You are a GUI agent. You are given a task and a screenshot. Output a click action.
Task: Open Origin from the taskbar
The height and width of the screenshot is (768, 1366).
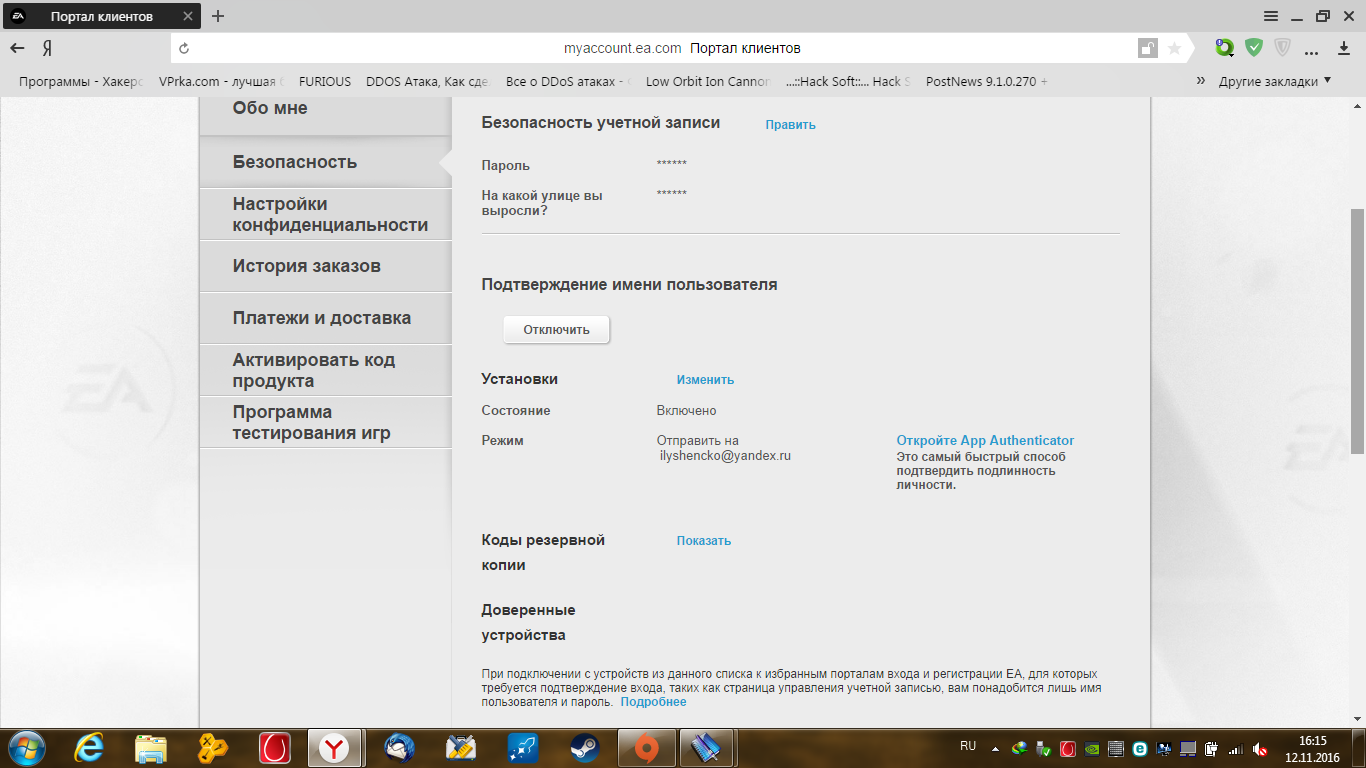pyautogui.click(x=647, y=748)
